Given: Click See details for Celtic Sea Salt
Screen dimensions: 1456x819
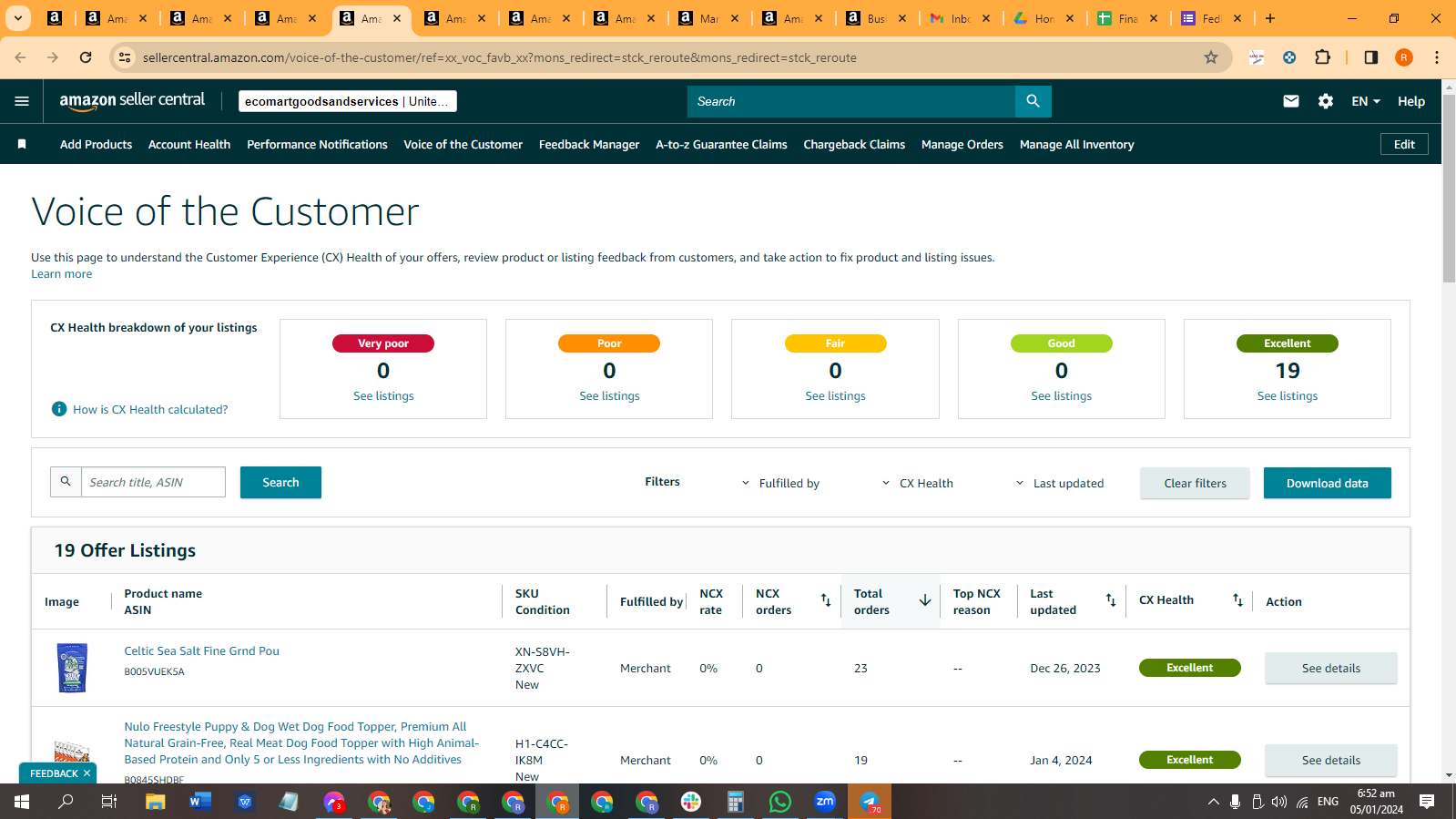Looking at the screenshot, I should click(x=1330, y=668).
